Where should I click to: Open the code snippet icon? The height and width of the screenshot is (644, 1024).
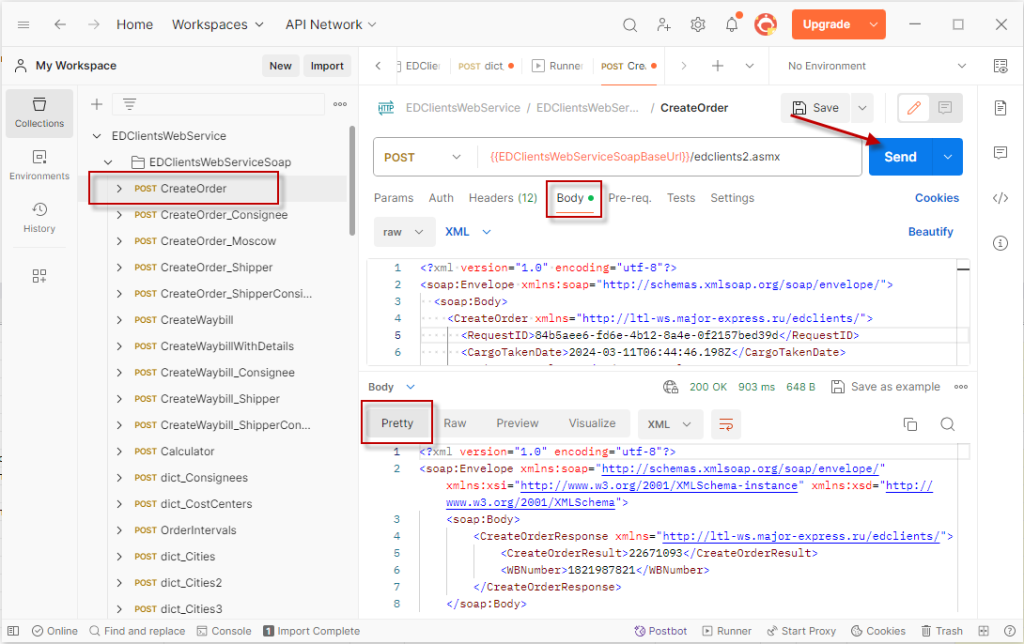coord(1000,198)
